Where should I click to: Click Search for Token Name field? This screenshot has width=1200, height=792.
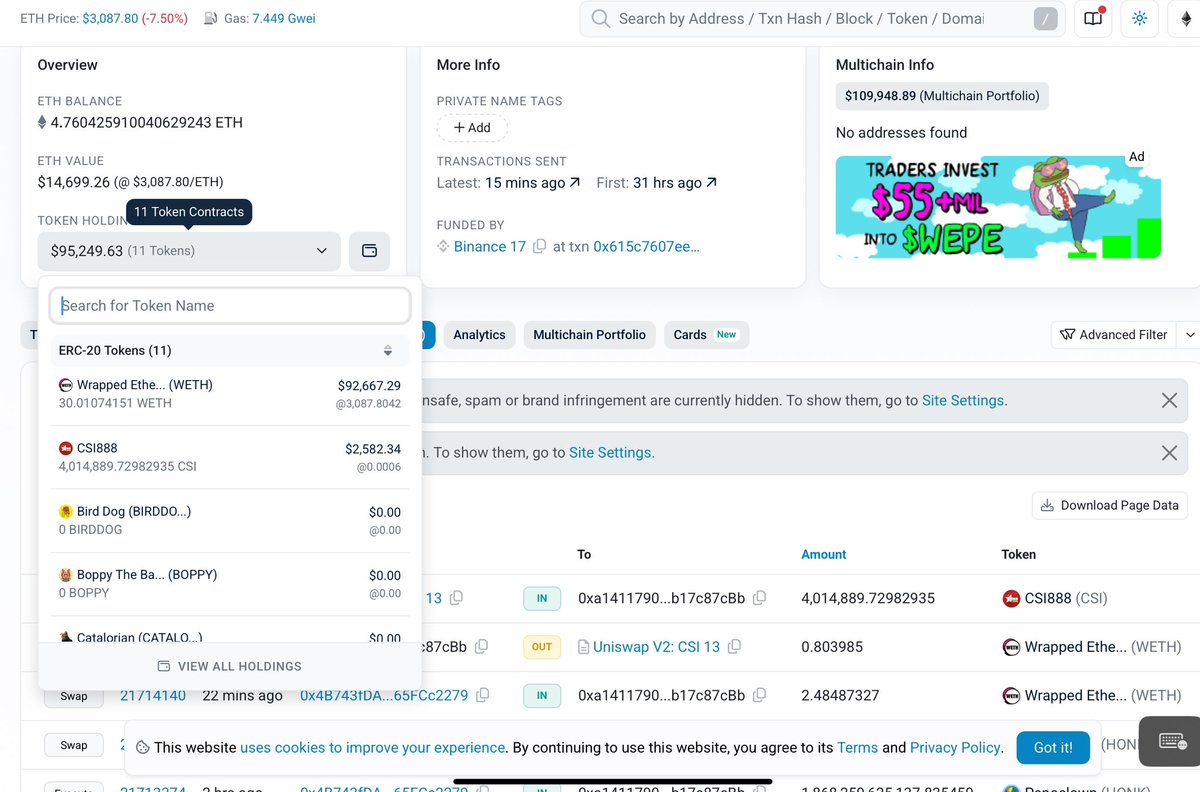(230, 306)
